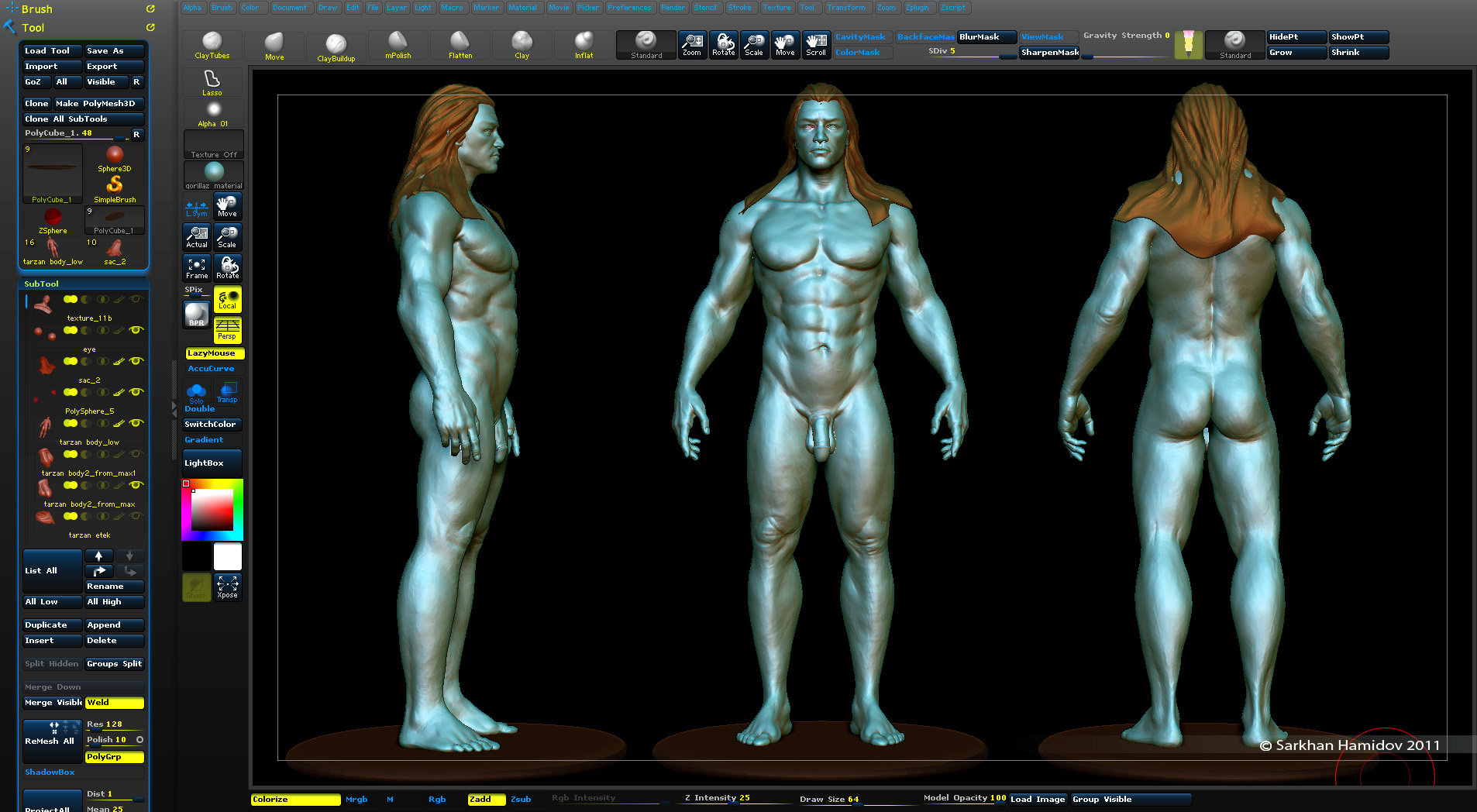This screenshot has width=1477, height=812.
Task: Click the top shelf Zoom icon
Action: tap(692, 45)
